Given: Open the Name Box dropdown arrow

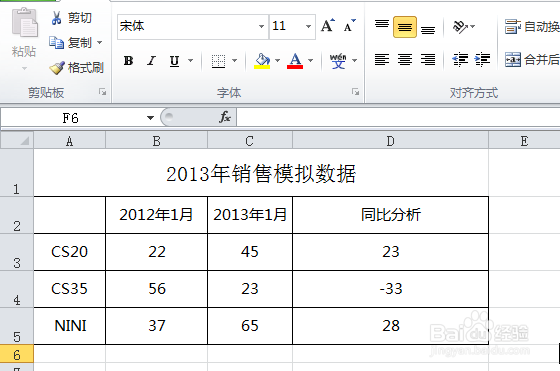Looking at the screenshot, I should pyautogui.click(x=150, y=118).
